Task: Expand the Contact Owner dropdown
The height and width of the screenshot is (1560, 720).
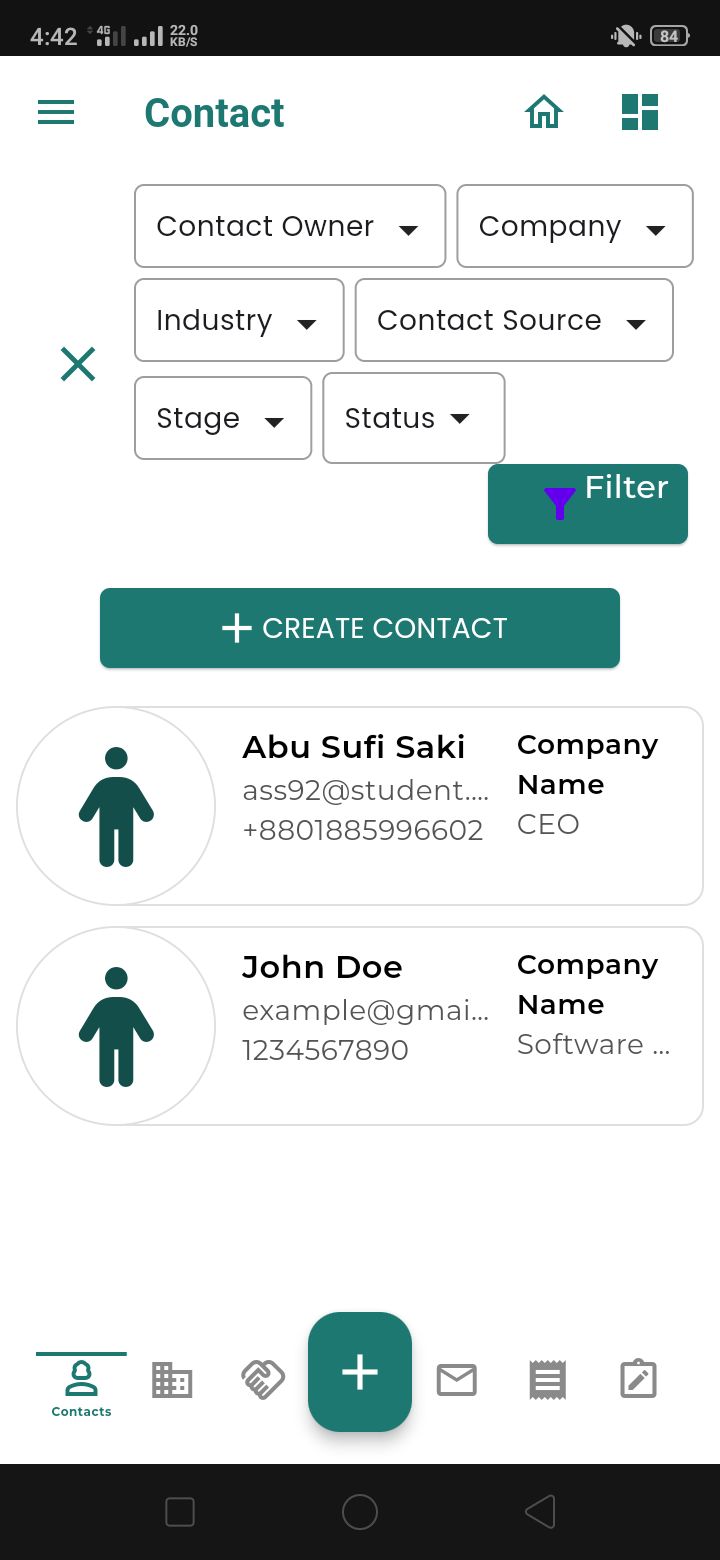Action: click(x=290, y=226)
